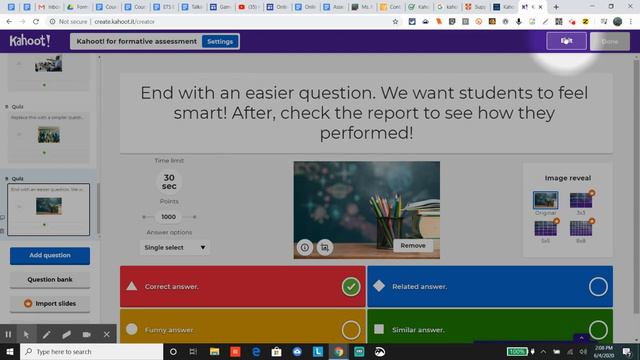Click the Windows taskbar search box
640x360 pixels.
pyautogui.click(x=92, y=351)
